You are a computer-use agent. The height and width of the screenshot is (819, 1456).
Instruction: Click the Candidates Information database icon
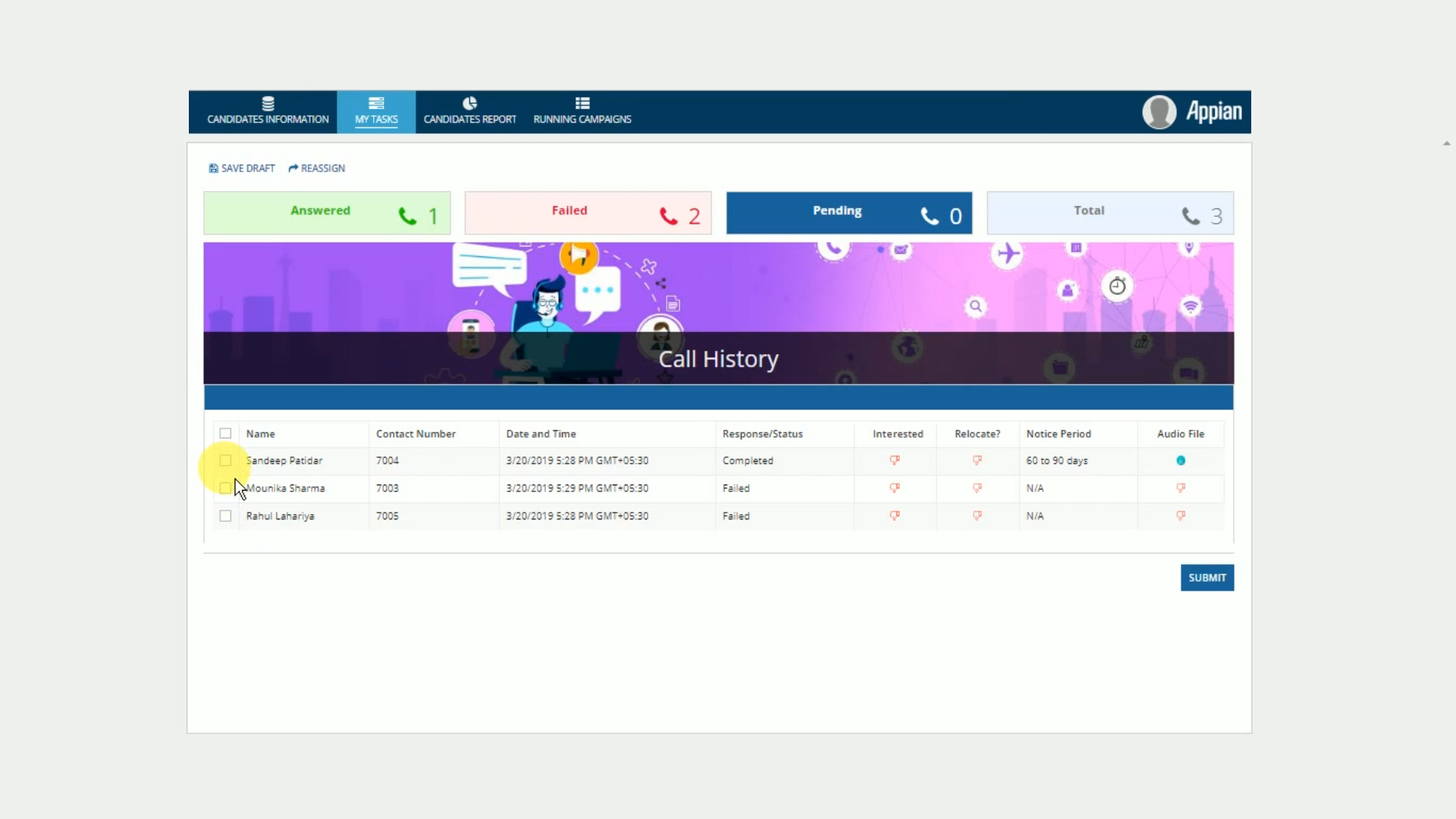tap(269, 104)
